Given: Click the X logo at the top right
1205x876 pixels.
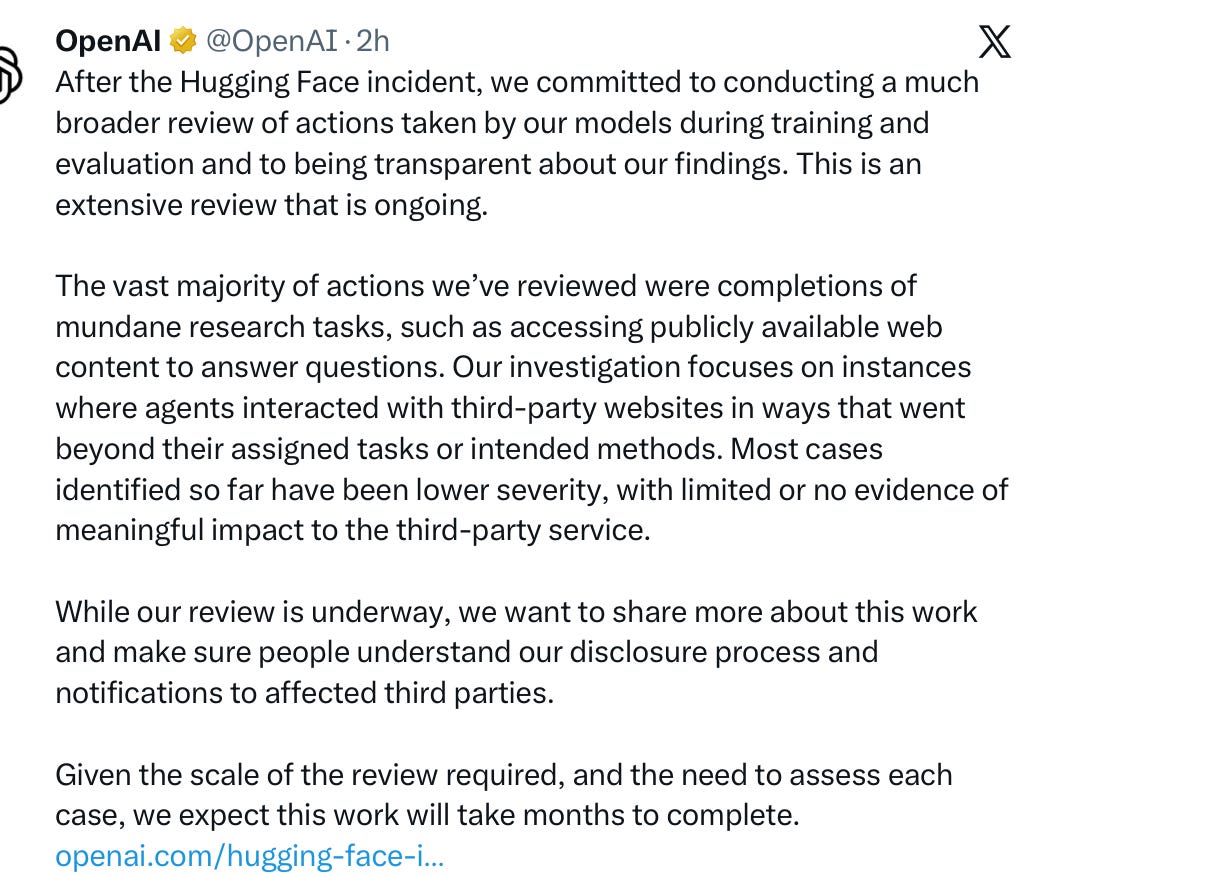Looking at the screenshot, I should click(x=995, y=42).
